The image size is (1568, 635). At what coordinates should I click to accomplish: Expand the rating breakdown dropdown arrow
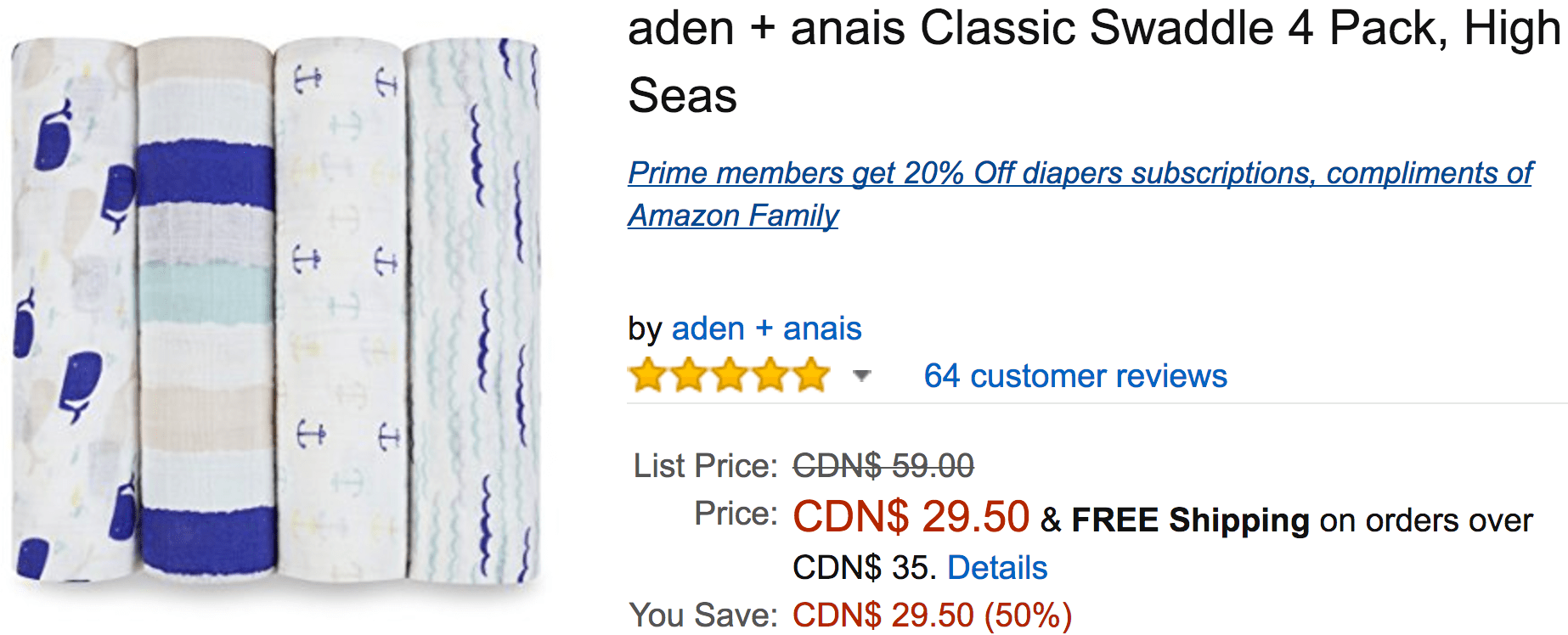point(861,376)
